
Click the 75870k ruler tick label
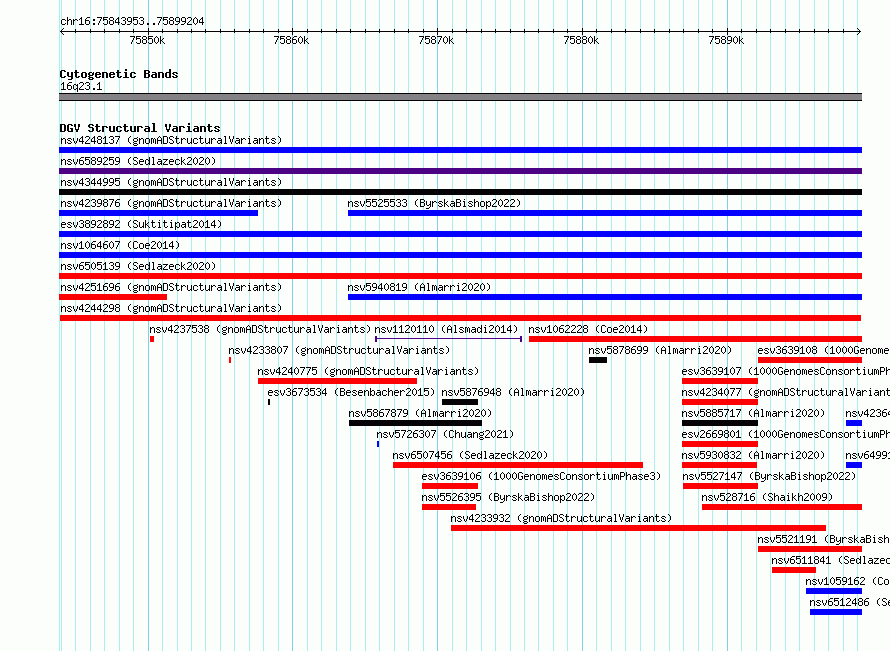436,40
